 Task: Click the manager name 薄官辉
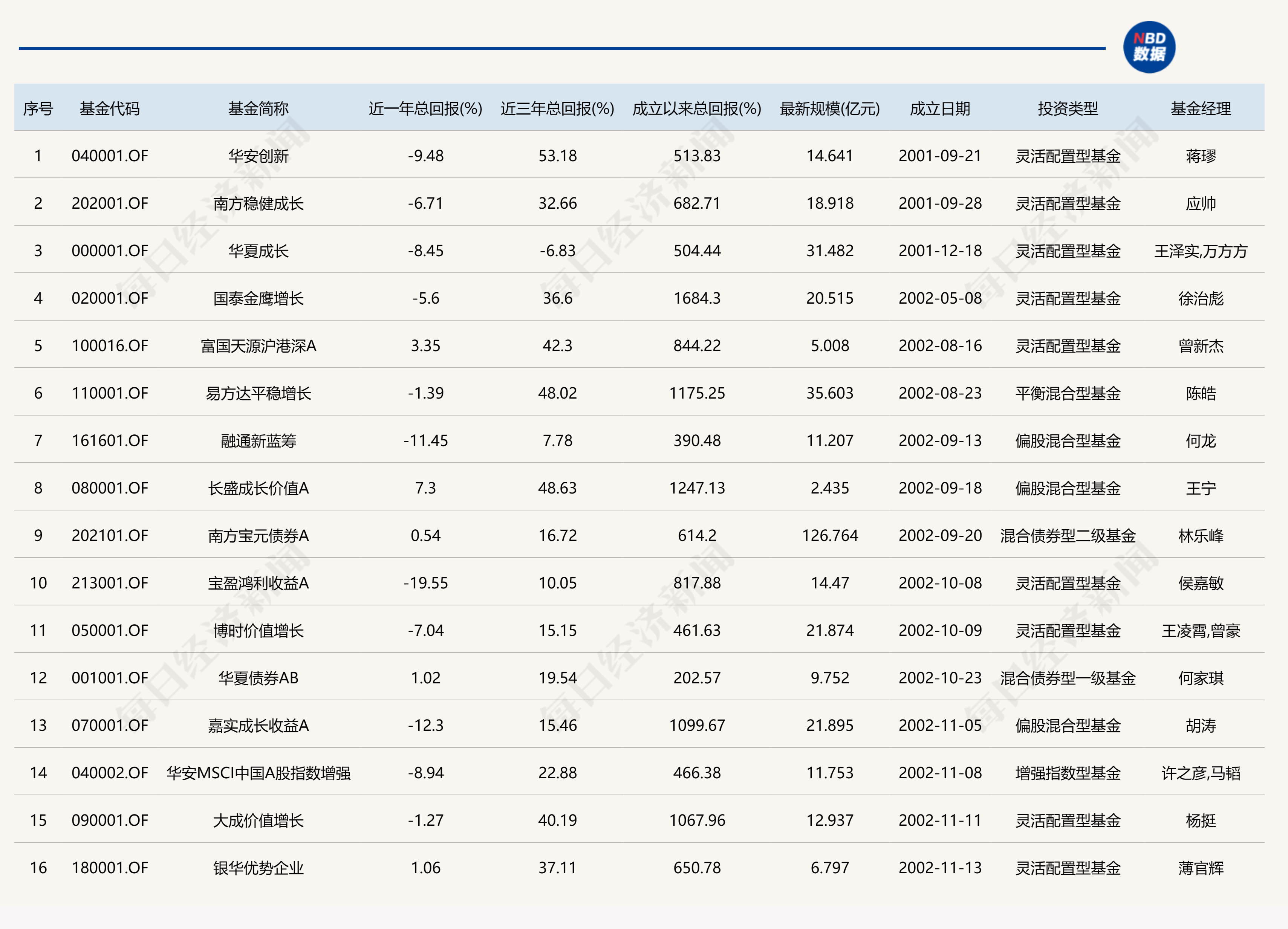click(1201, 868)
